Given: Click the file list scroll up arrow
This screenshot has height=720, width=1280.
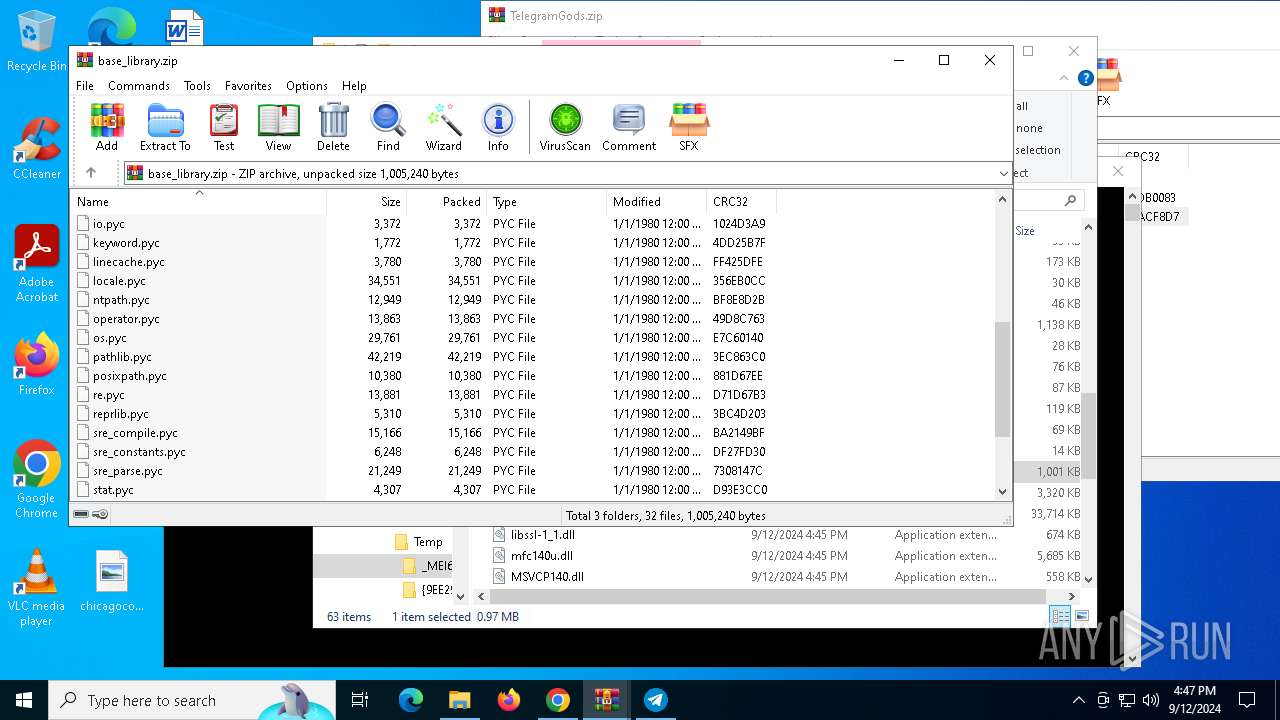Looking at the screenshot, I should (x=1003, y=200).
